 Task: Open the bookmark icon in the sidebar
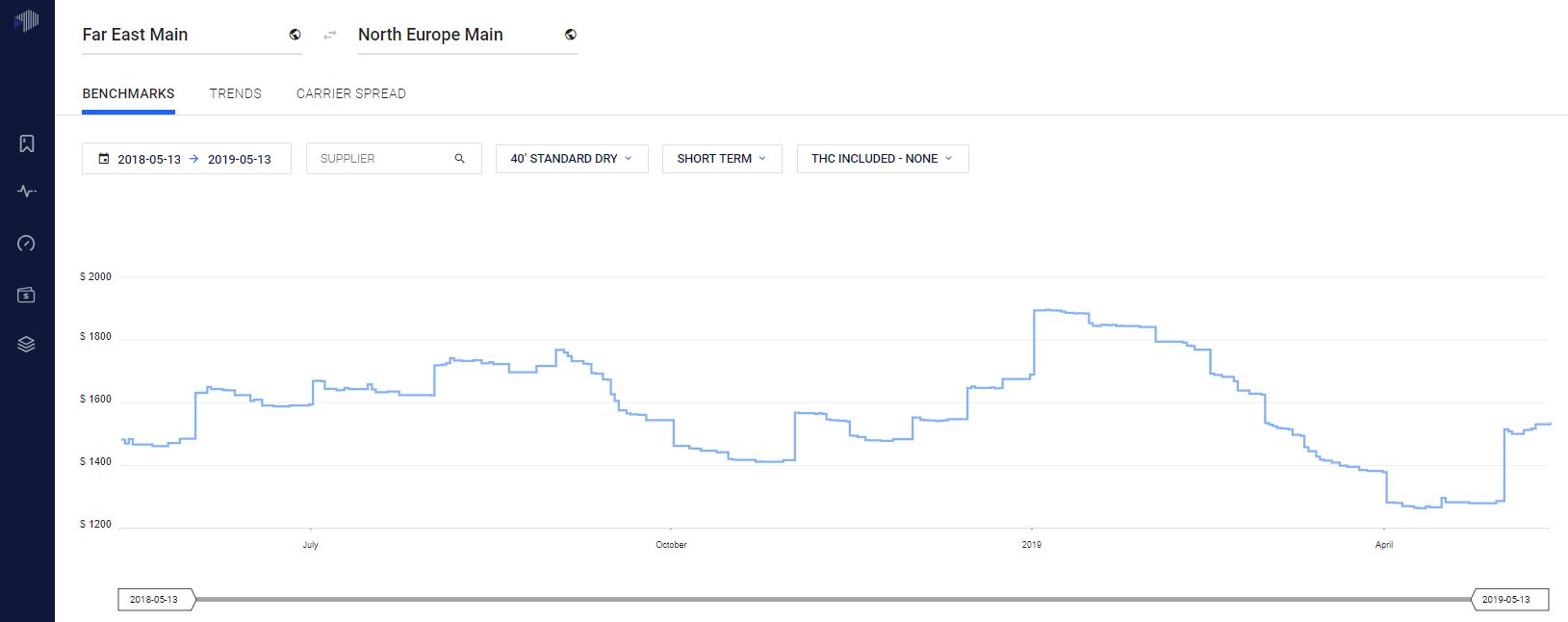click(x=27, y=143)
